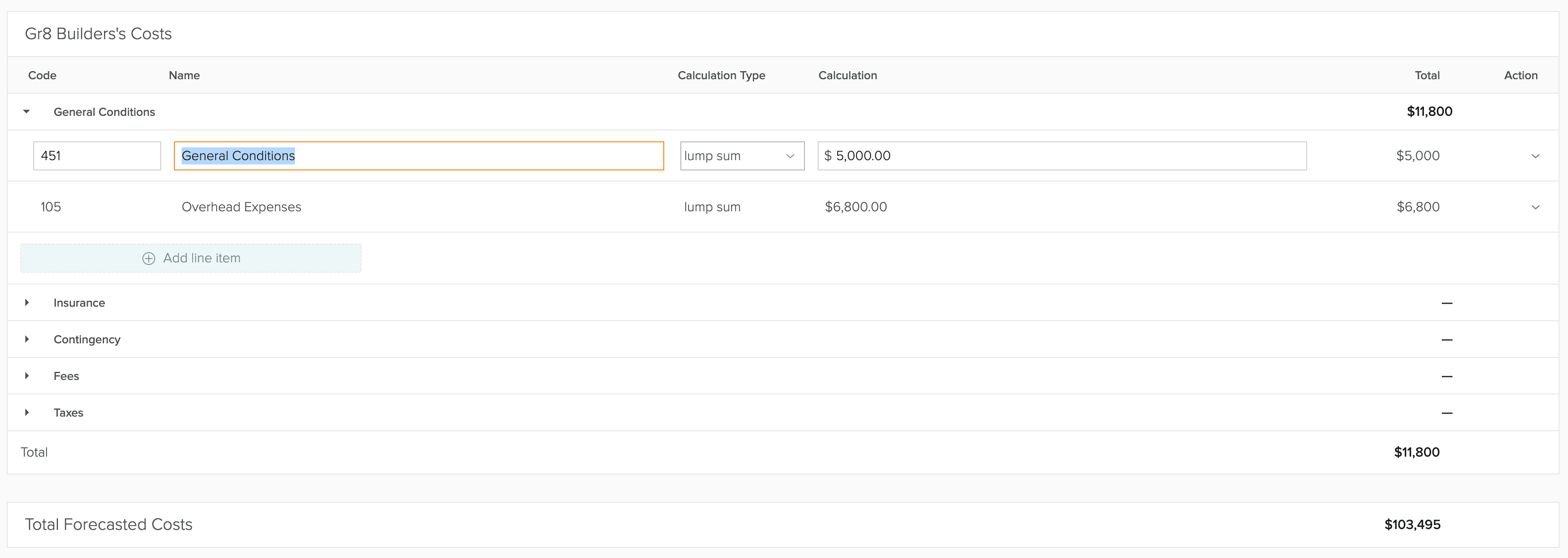Click the Calculation Type column header

(721, 75)
